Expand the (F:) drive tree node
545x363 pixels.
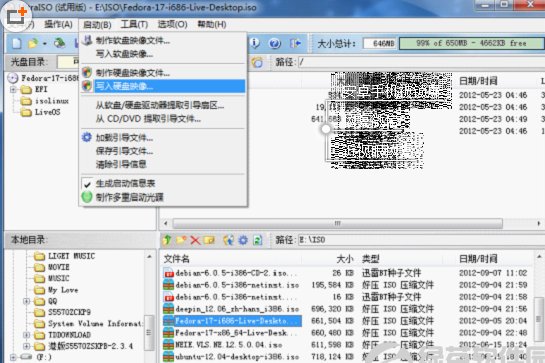coord(13,357)
